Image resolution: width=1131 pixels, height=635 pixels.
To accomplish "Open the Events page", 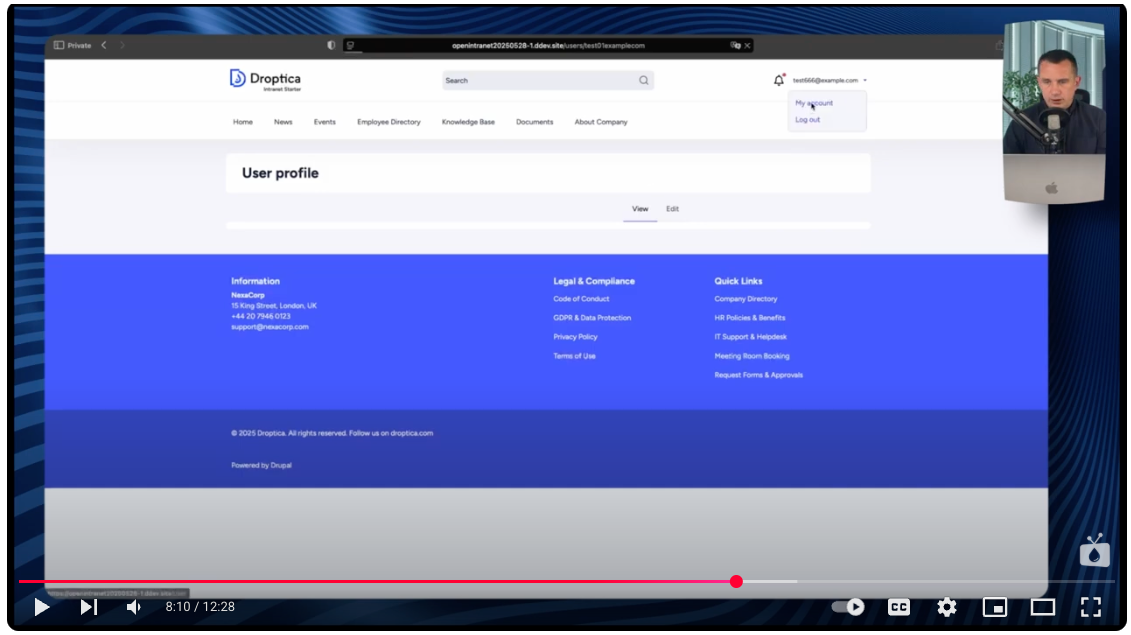I will point(325,122).
